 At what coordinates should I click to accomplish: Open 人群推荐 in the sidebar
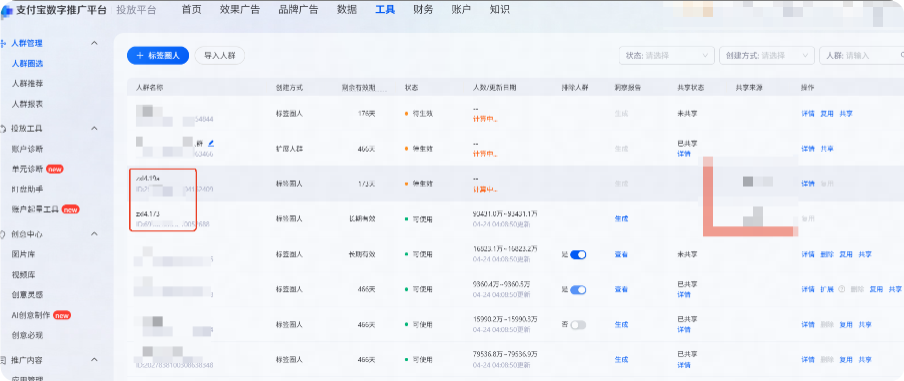tap(27, 84)
